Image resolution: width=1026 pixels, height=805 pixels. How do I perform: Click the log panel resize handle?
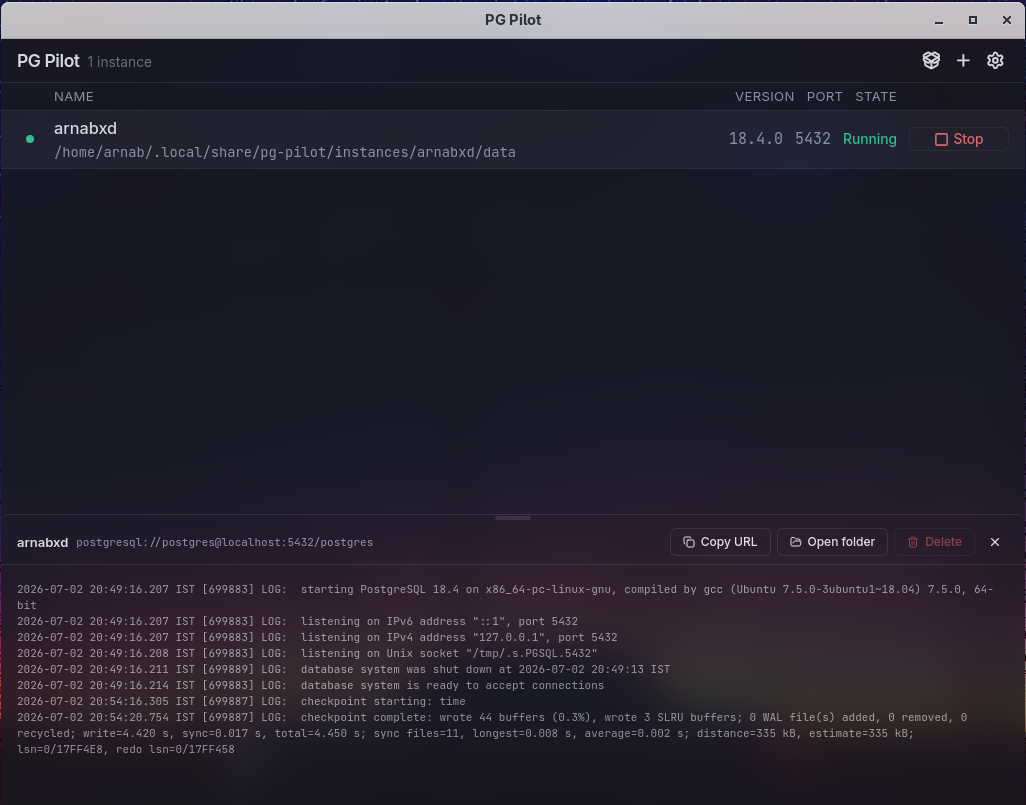click(513, 518)
